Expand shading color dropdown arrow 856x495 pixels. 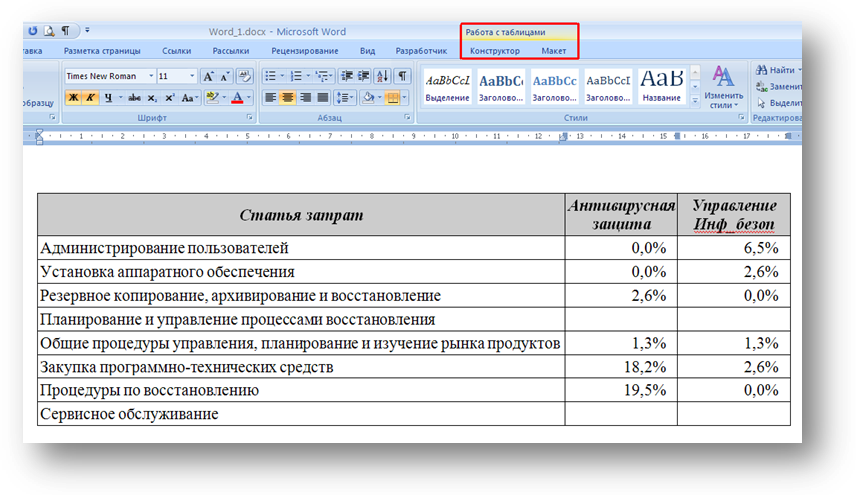379,98
